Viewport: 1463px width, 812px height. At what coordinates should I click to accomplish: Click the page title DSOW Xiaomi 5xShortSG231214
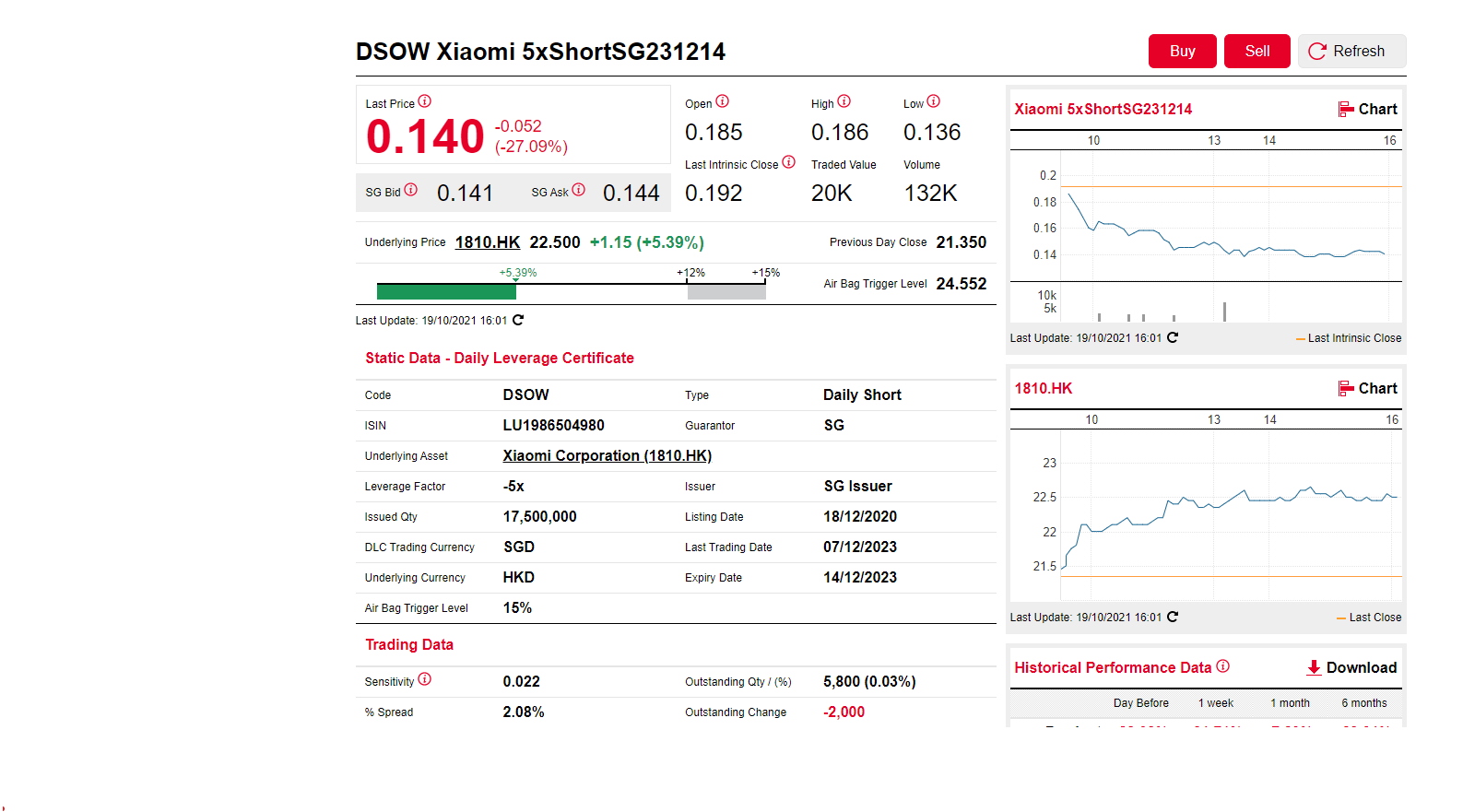click(541, 52)
